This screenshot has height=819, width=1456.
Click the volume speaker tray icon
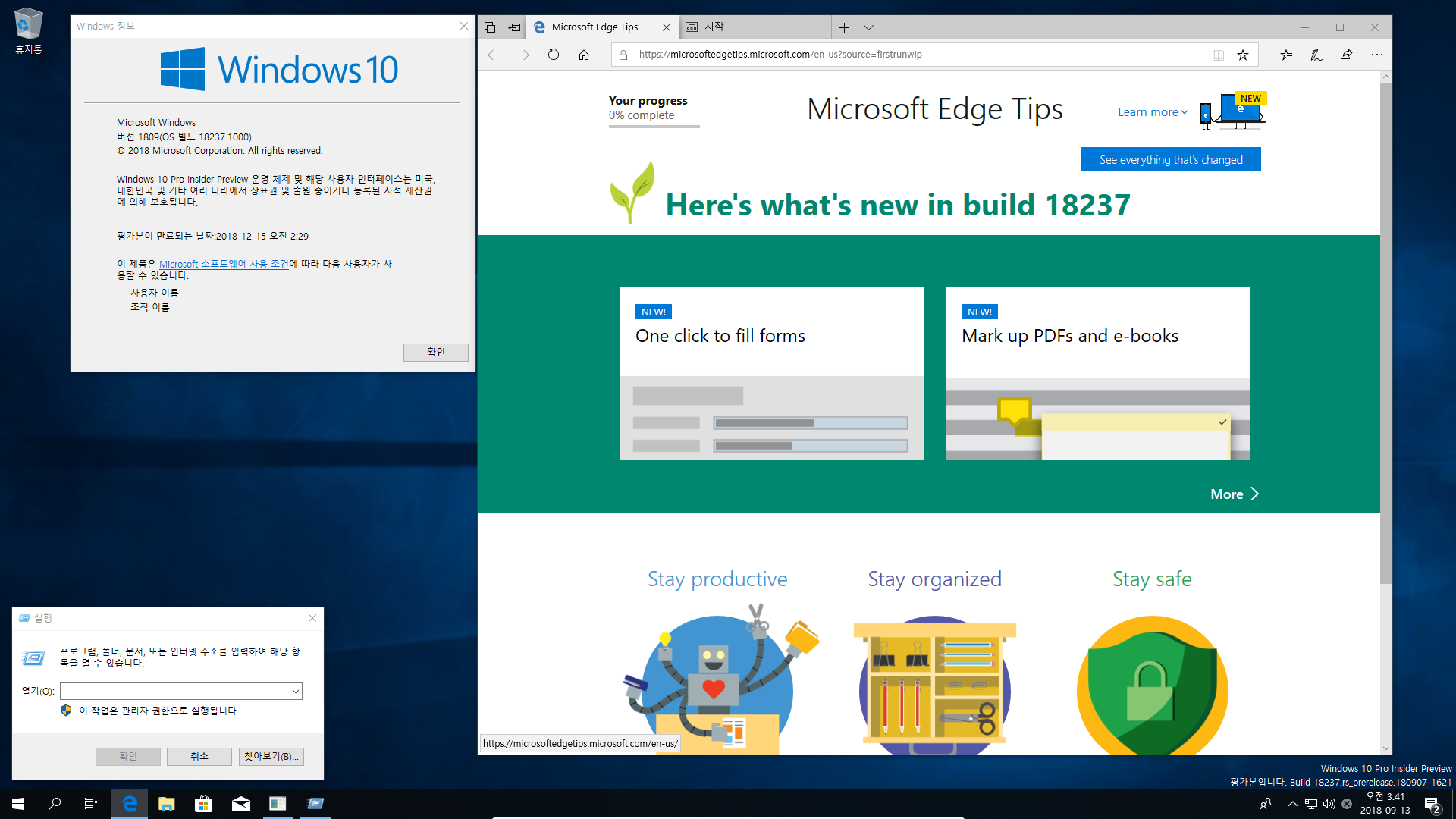pos(1329,804)
